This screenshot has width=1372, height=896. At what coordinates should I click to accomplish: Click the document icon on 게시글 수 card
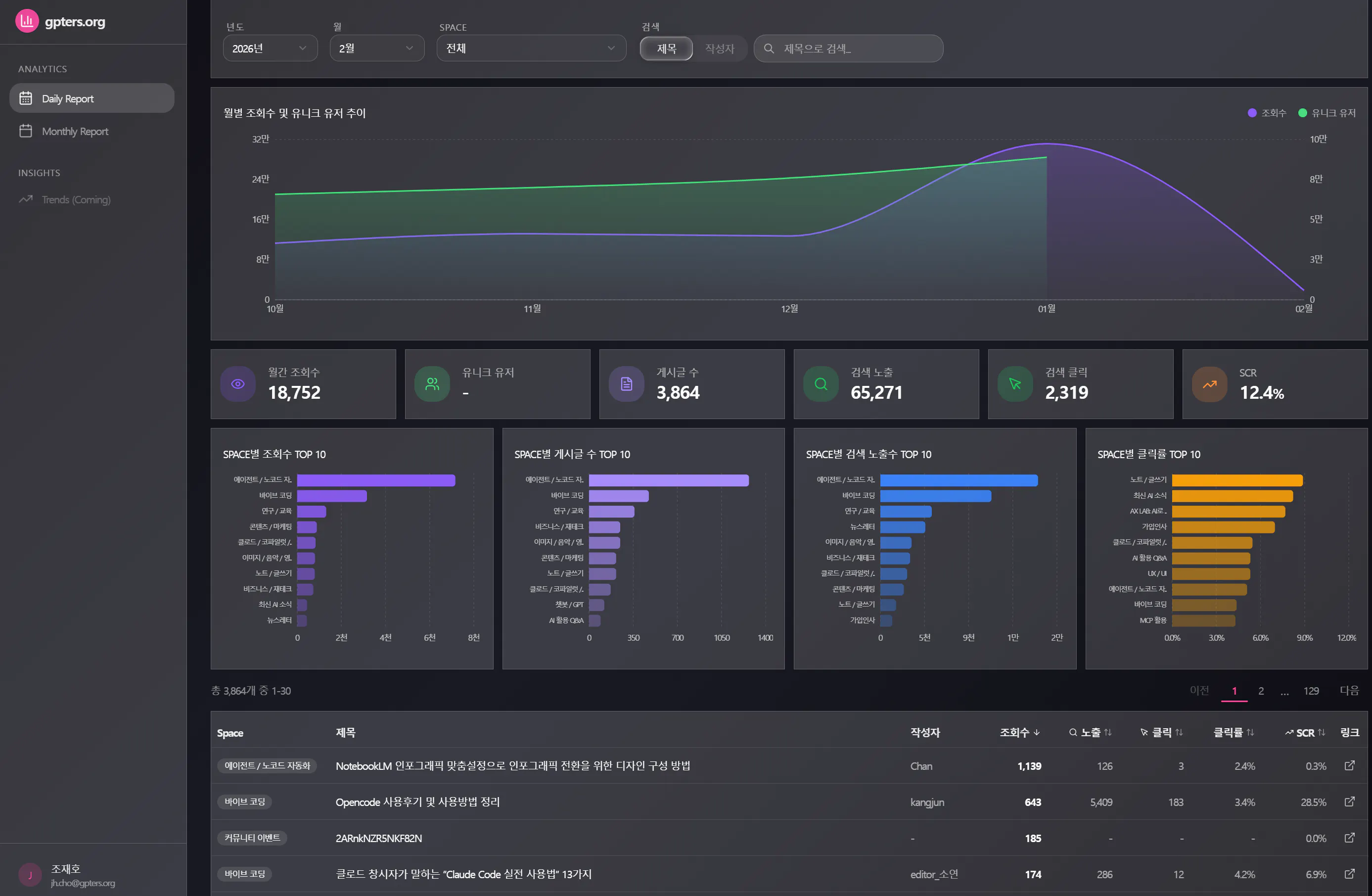tap(627, 383)
